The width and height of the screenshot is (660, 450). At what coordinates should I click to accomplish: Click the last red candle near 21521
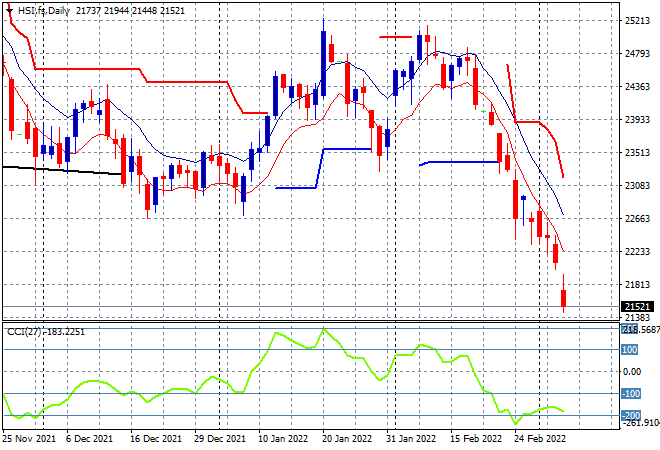click(x=563, y=298)
